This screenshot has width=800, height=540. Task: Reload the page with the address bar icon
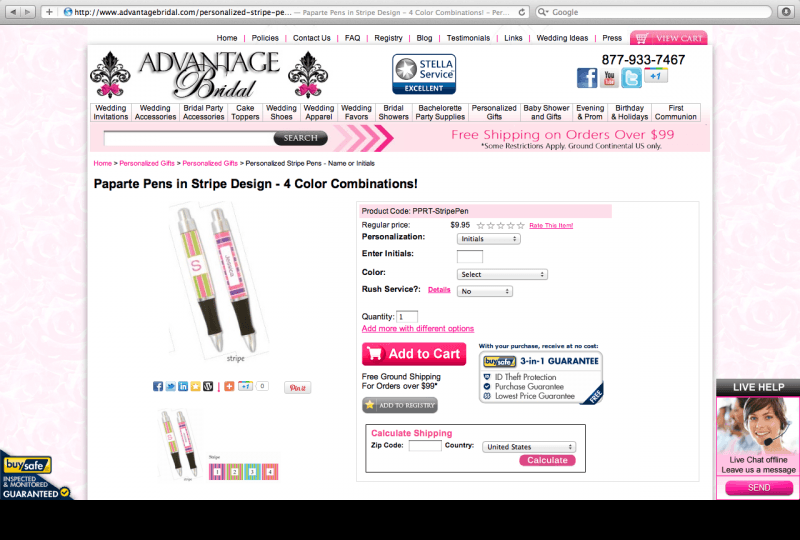[x=521, y=12]
